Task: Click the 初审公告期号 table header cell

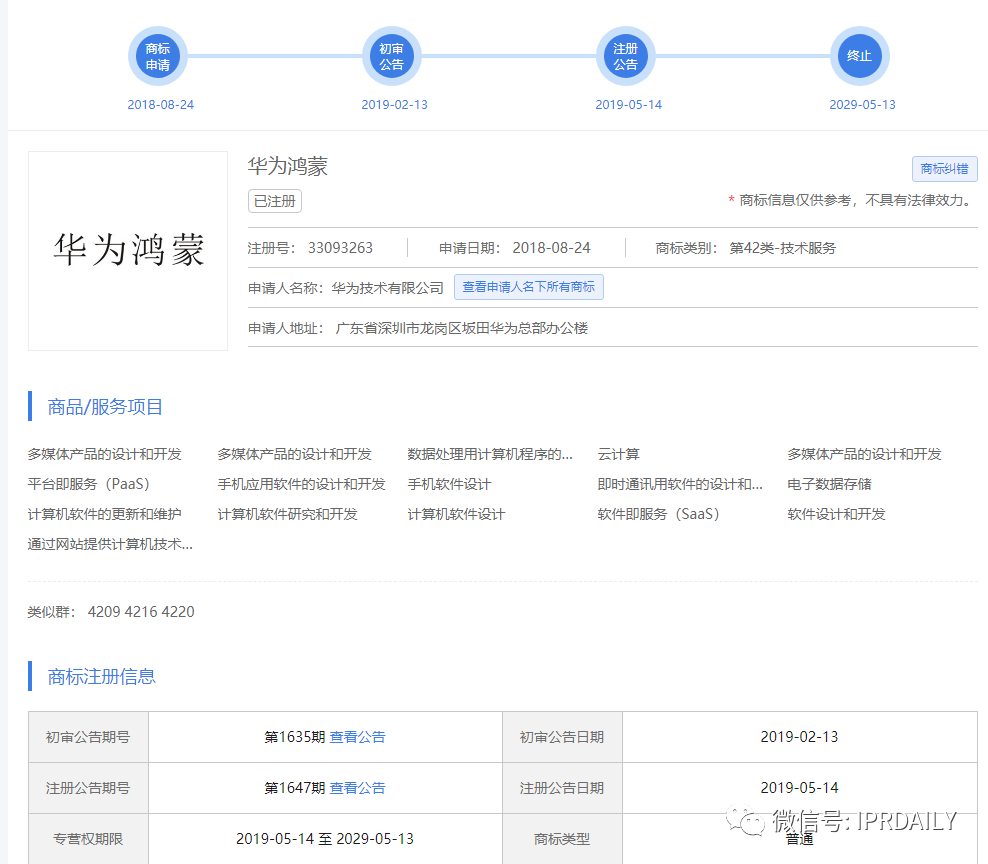Action: tap(88, 737)
